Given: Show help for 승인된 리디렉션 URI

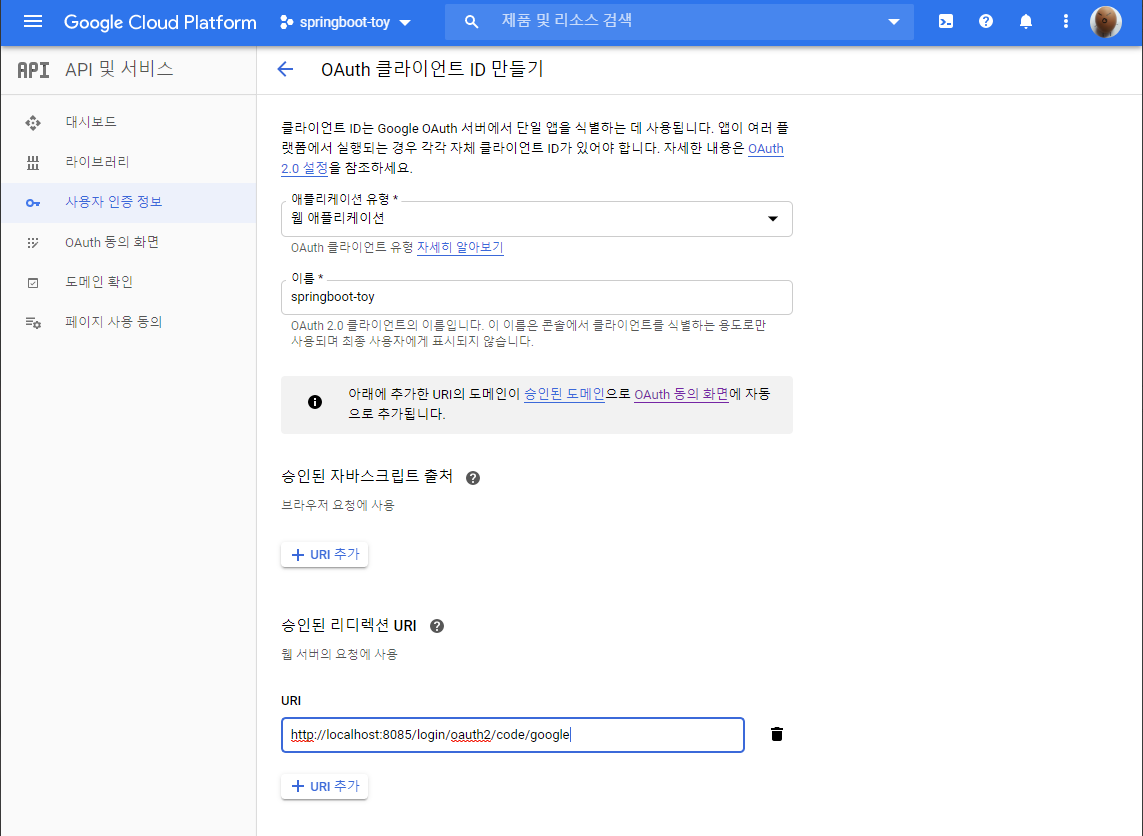Looking at the screenshot, I should point(437,626).
